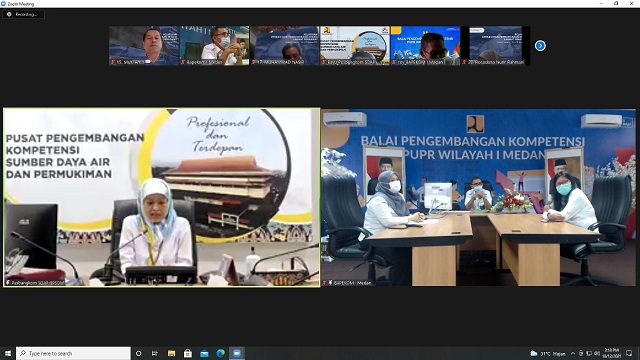Expand hidden system tray icons
The height and width of the screenshot is (360, 640).
tap(573, 353)
